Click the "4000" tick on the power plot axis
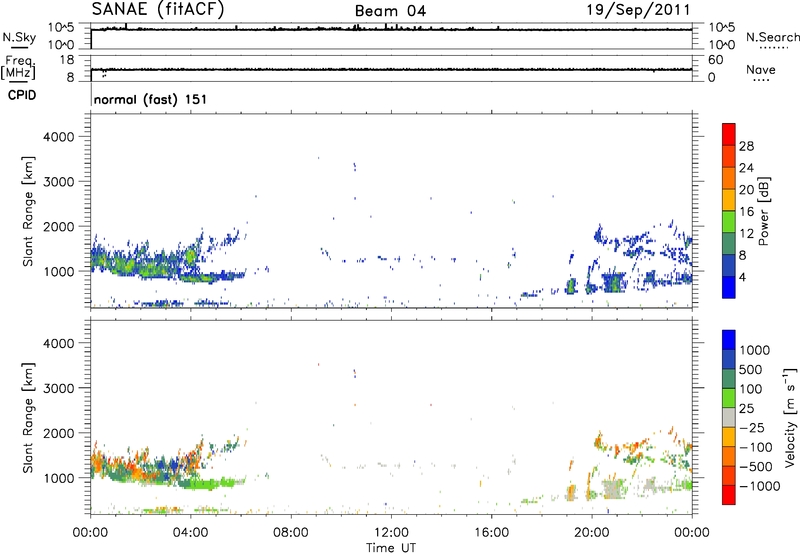This screenshot has height=554, width=800. pos(59,137)
